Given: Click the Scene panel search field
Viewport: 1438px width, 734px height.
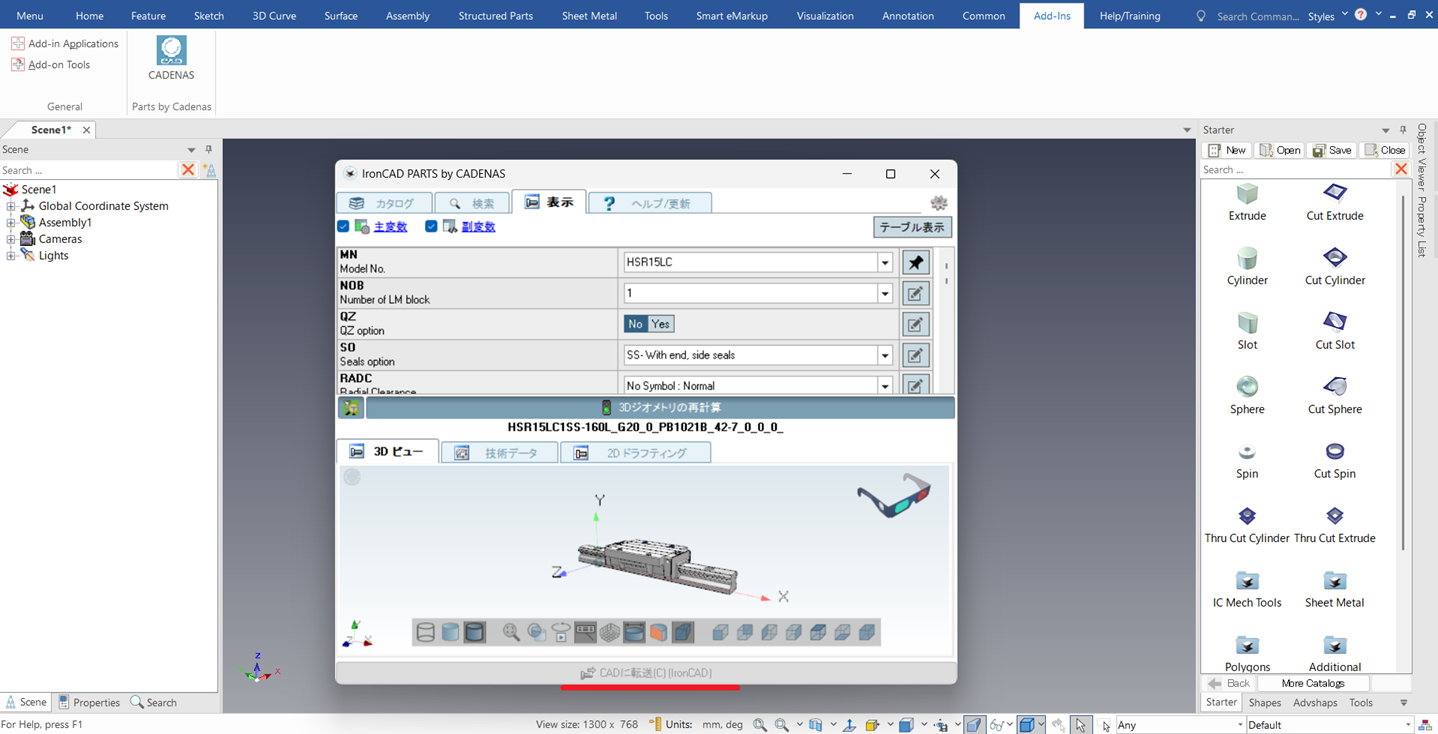Looking at the screenshot, I should (x=88, y=170).
